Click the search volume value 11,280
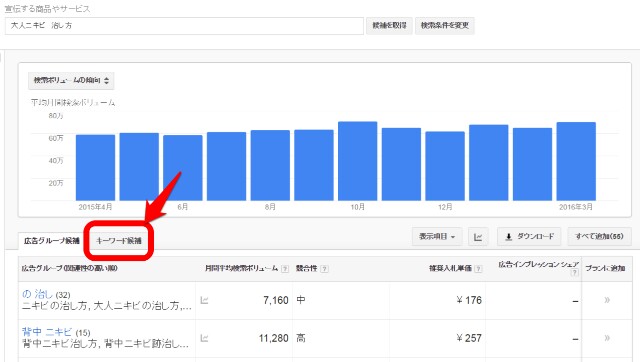The height and width of the screenshot is (362, 640). [273, 338]
